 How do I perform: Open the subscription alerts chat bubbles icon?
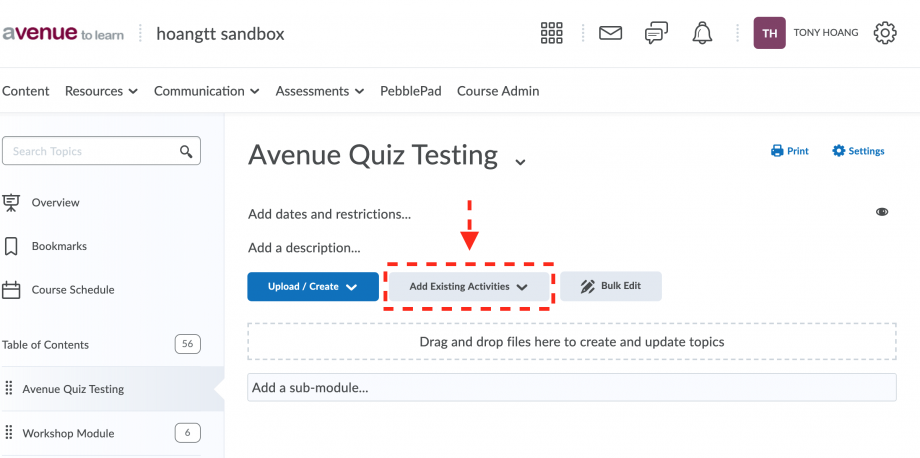click(656, 33)
